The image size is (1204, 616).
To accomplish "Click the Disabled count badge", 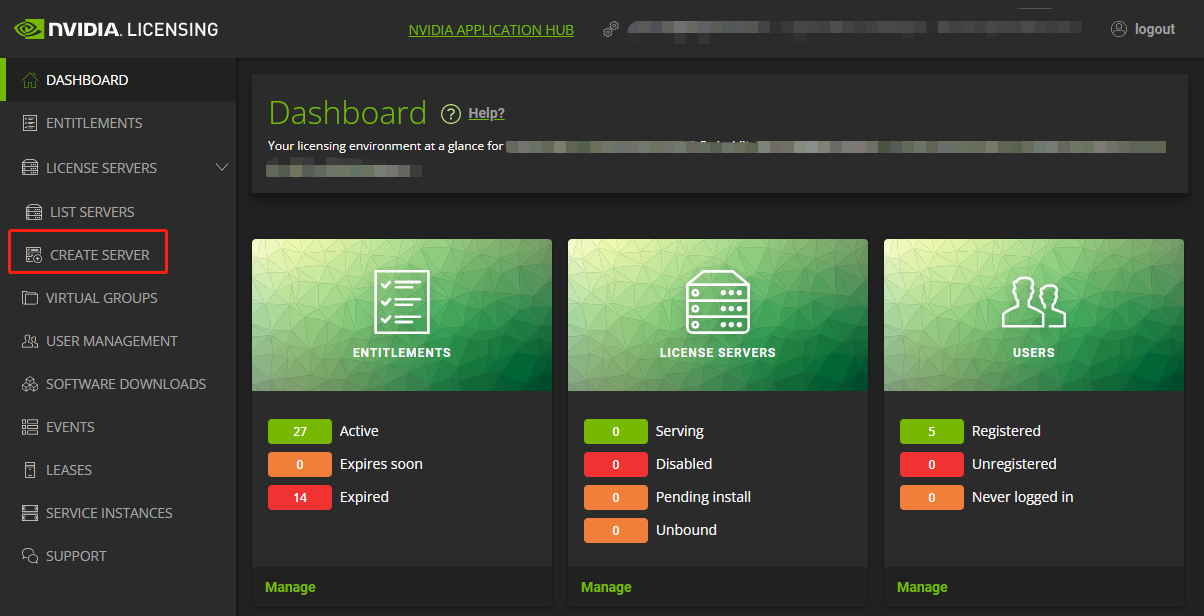I will click(x=616, y=464).
